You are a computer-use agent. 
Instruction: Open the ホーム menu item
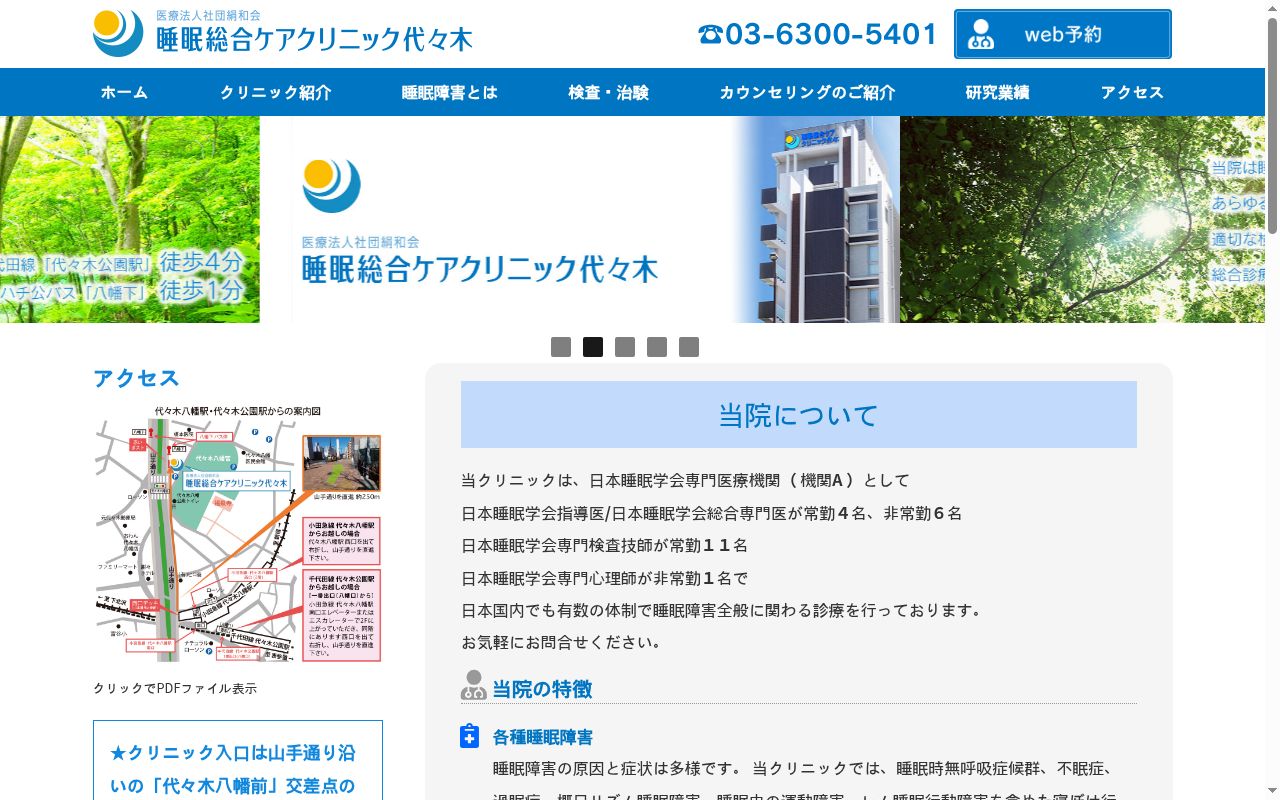(124, 92)
